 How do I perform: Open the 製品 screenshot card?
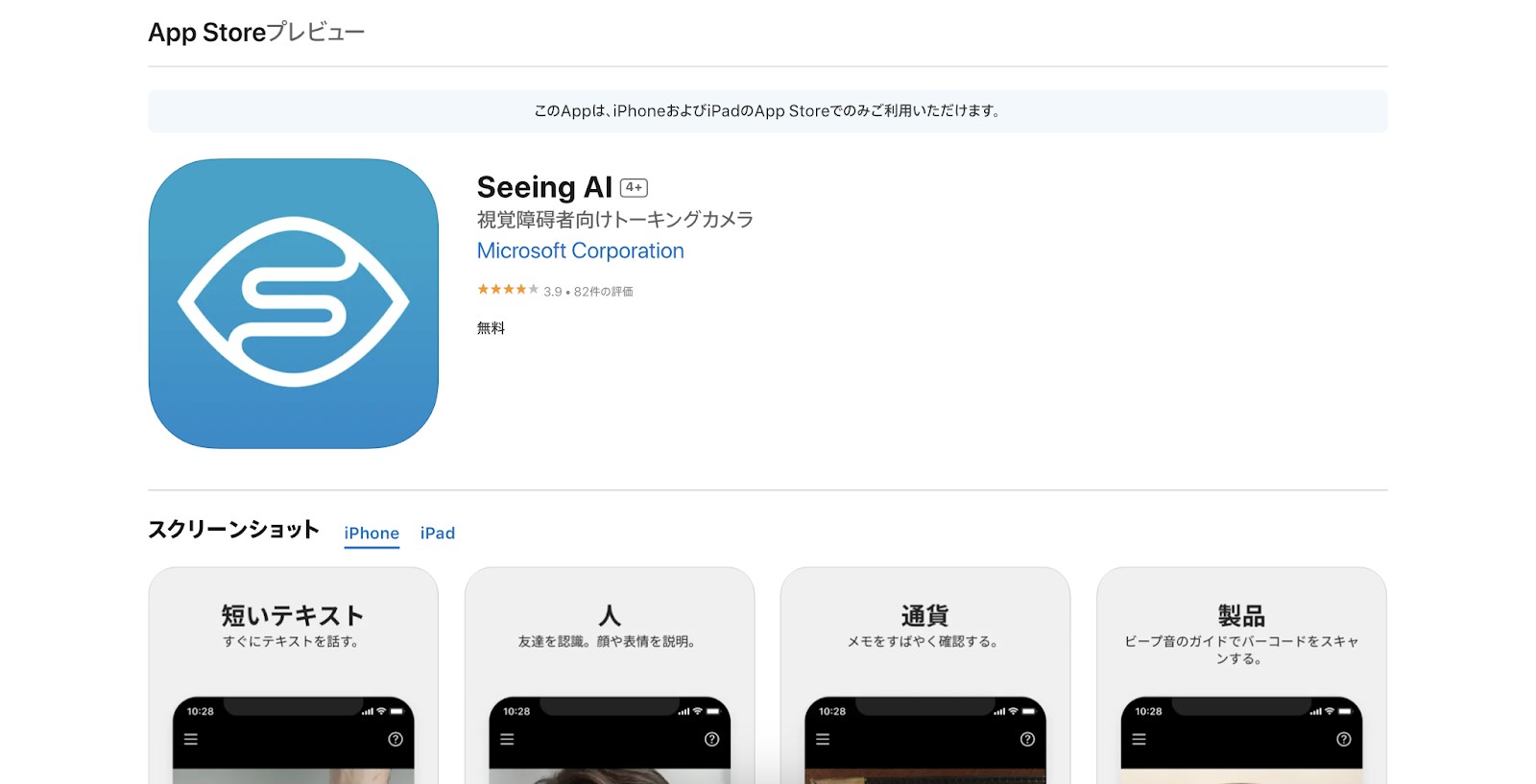click(x=1241, y=676)
